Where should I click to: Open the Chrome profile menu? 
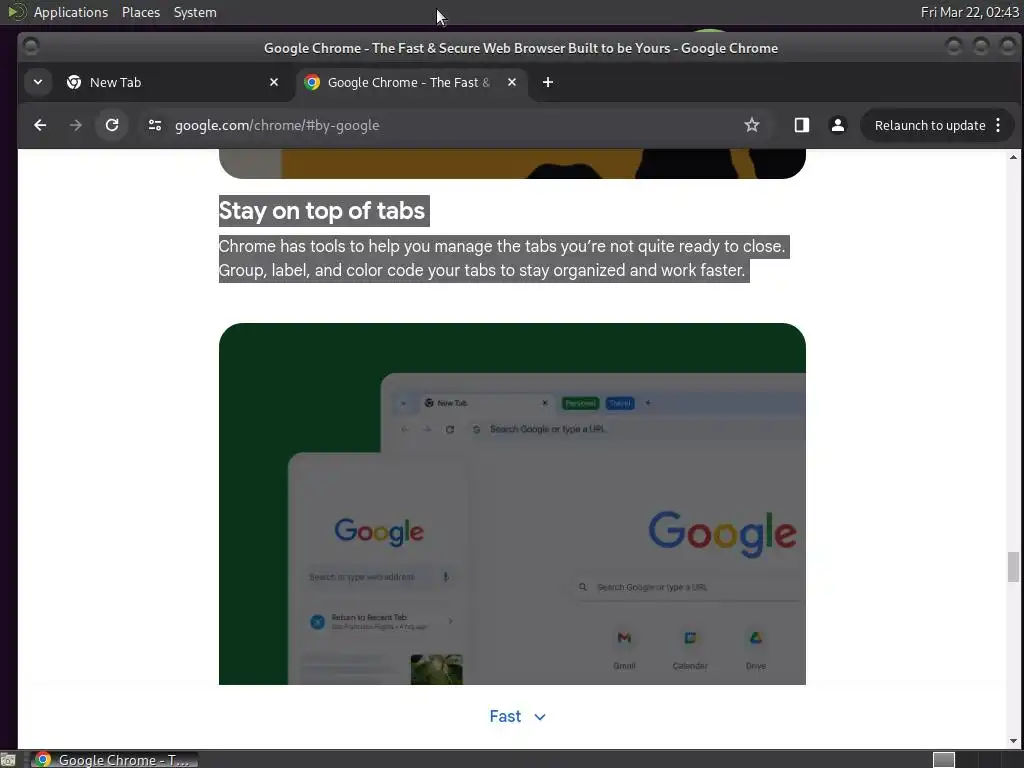coord(837,125)
